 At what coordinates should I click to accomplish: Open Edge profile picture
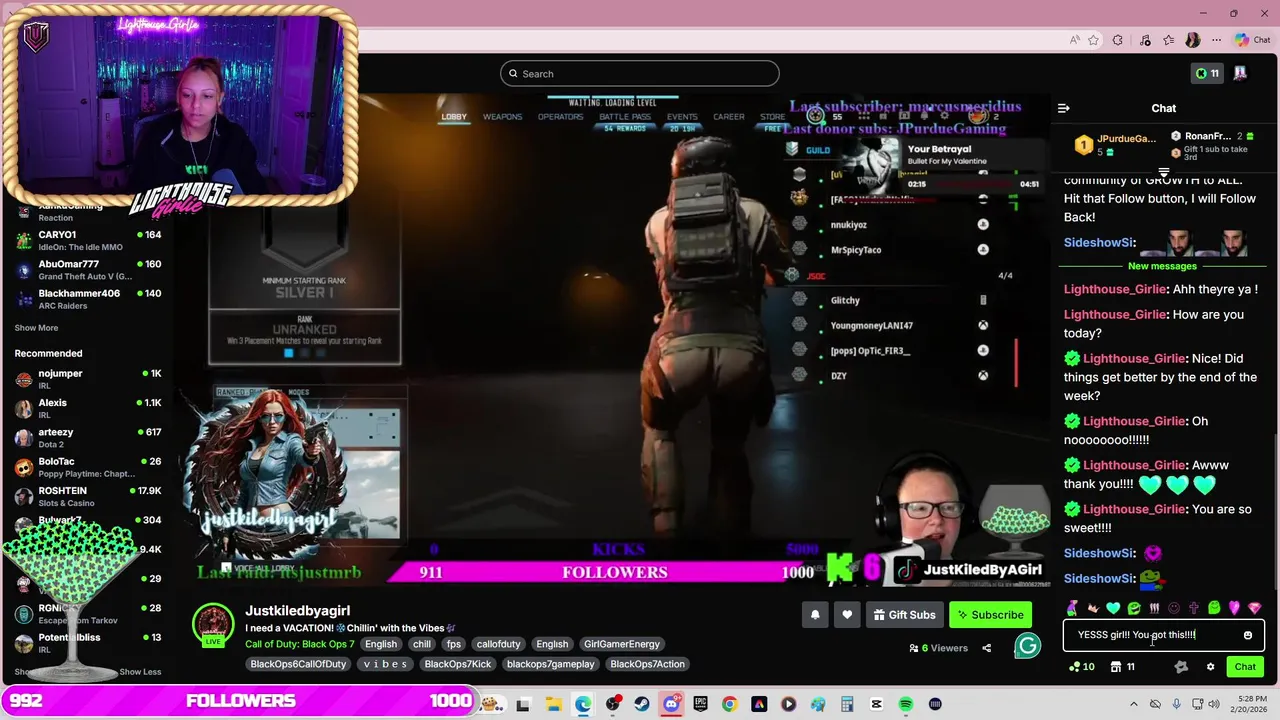point(1192,40)
